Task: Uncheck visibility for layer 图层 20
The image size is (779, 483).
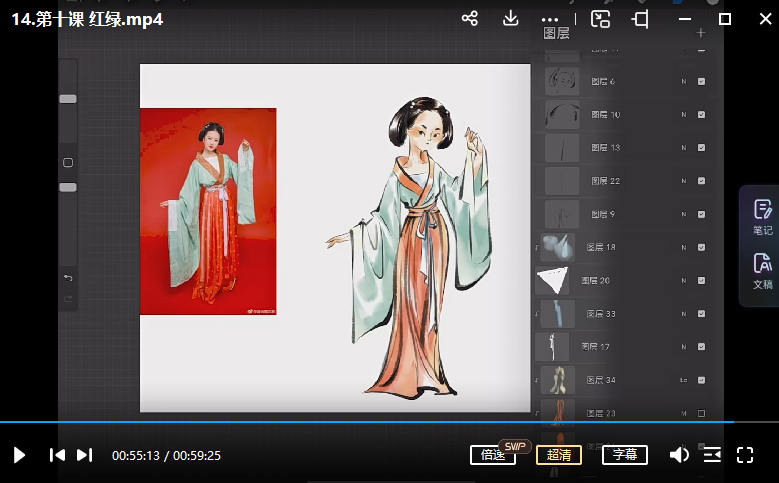Action: [x=701, y=280]
